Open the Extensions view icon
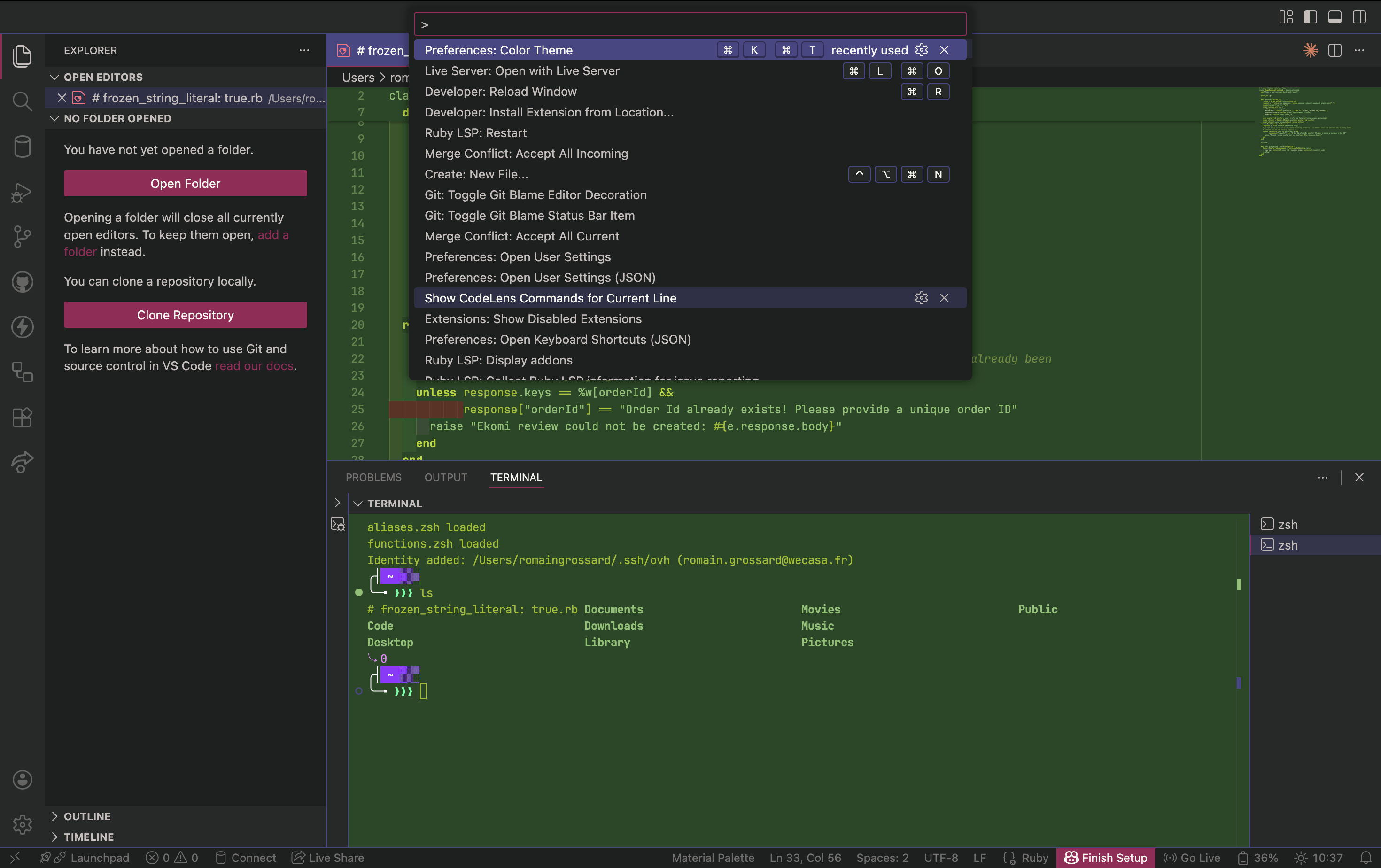This screenshot has width=1381, height=868. pos(22,417)
